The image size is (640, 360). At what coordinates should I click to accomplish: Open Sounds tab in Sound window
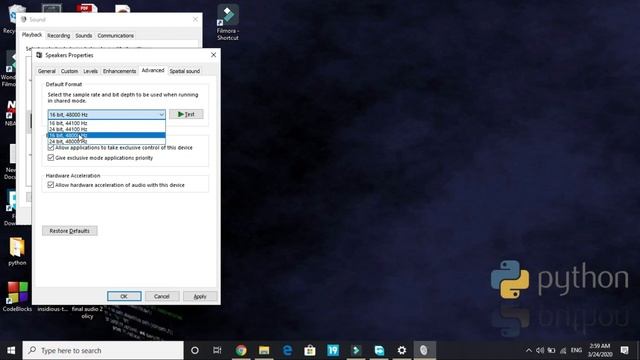(84, 36)
